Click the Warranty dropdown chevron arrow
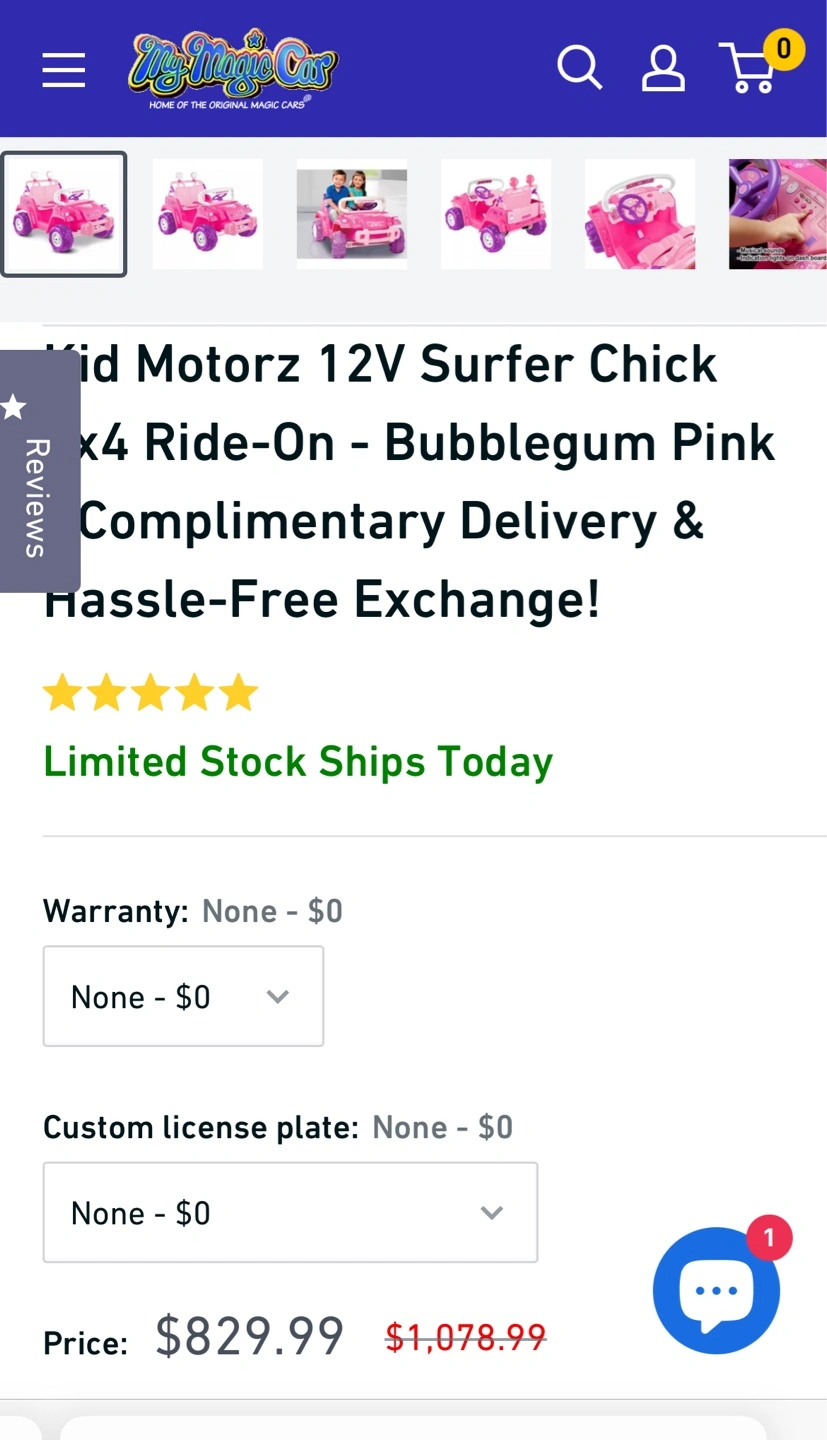The image size is (827, 1440). click(277, 996)
